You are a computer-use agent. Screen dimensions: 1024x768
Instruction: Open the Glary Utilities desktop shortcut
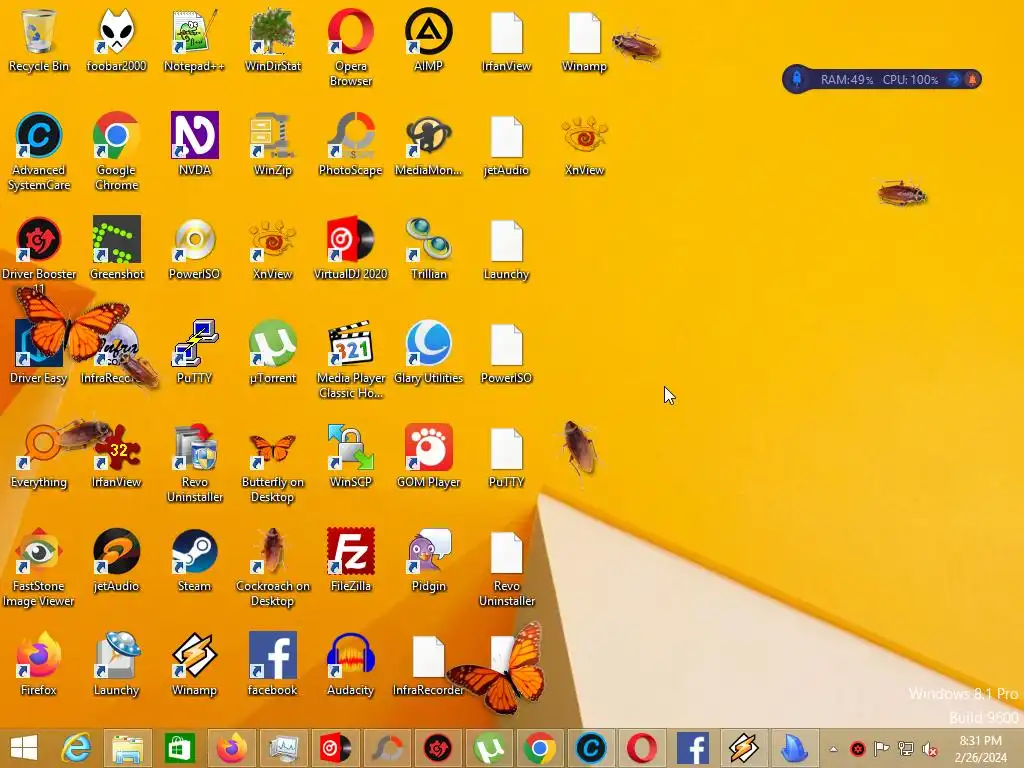(x=428, y=352)
